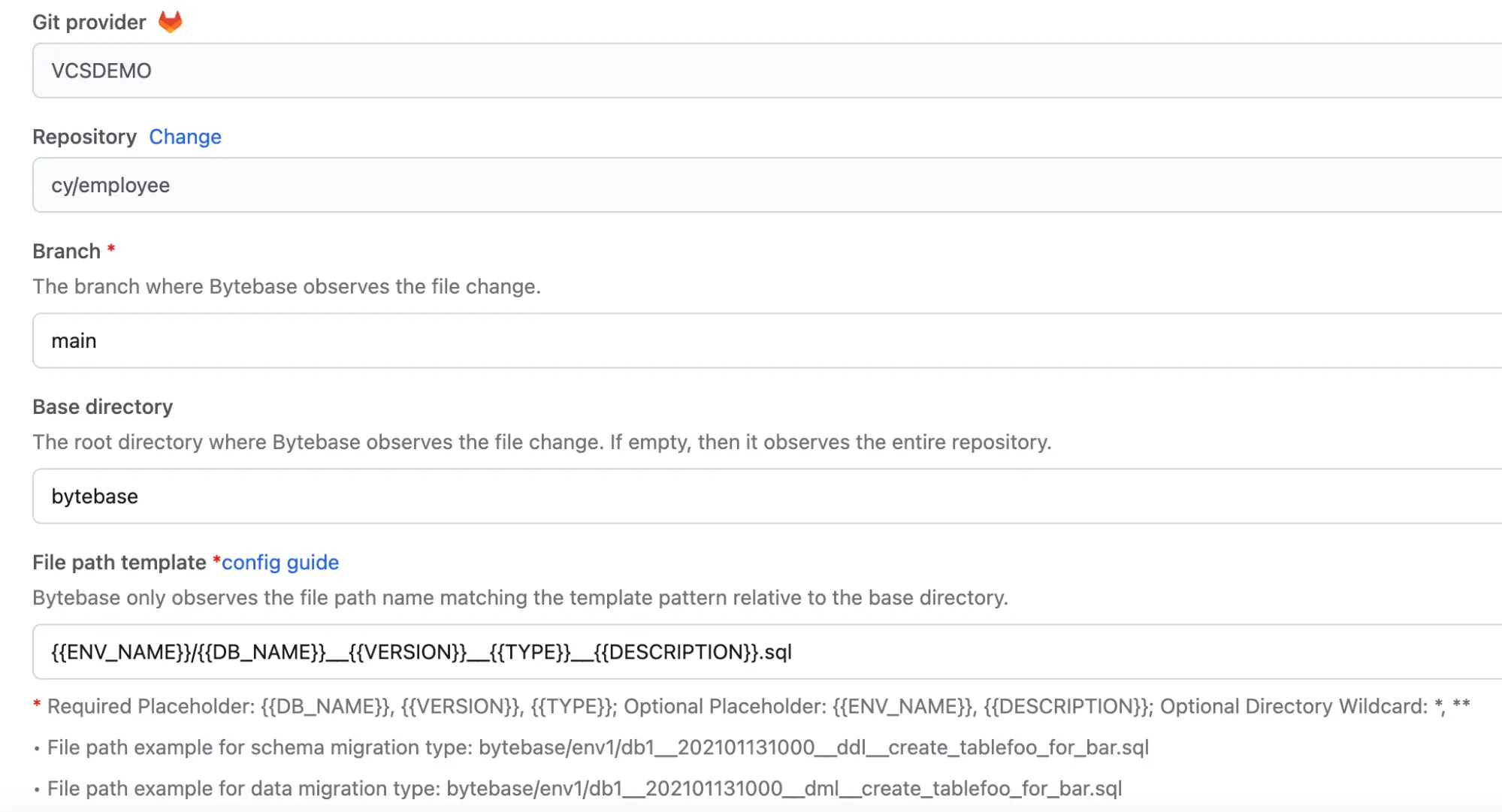Click the data migration file path example

[x=584, y=788]
